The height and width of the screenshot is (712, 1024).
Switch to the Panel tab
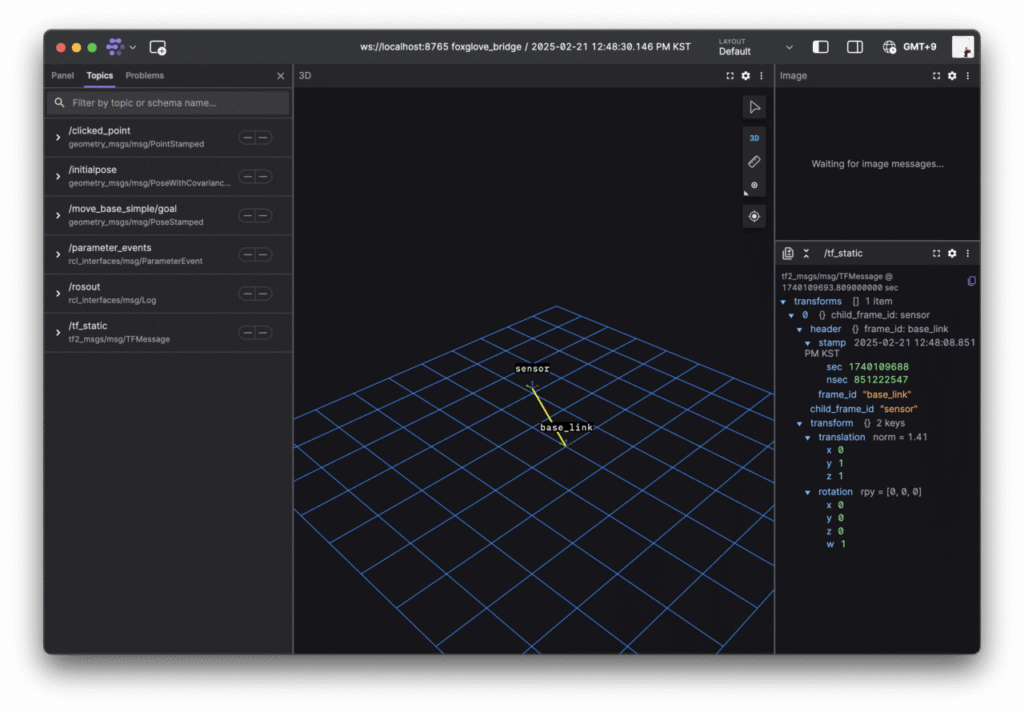(63, 76)
